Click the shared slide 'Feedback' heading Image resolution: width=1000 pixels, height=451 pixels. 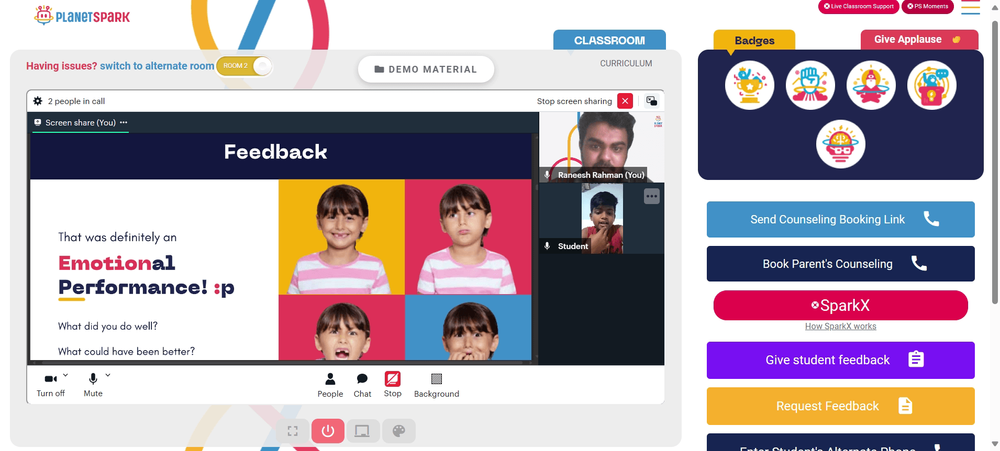point(276,152)
